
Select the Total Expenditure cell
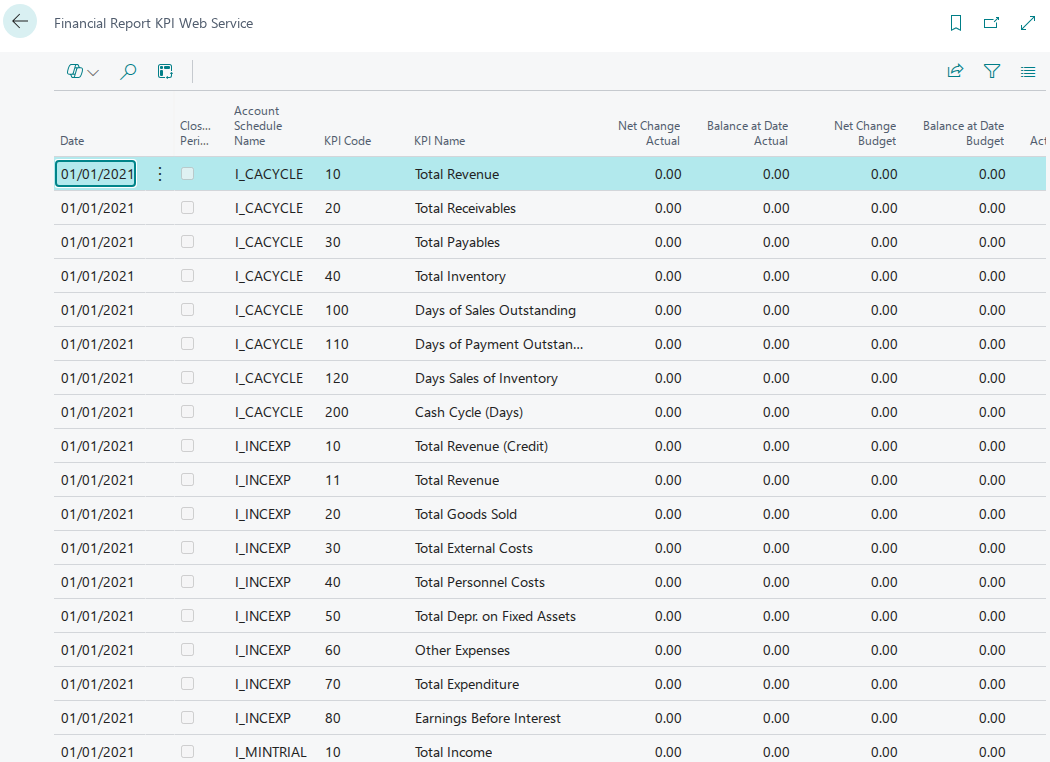467,684
